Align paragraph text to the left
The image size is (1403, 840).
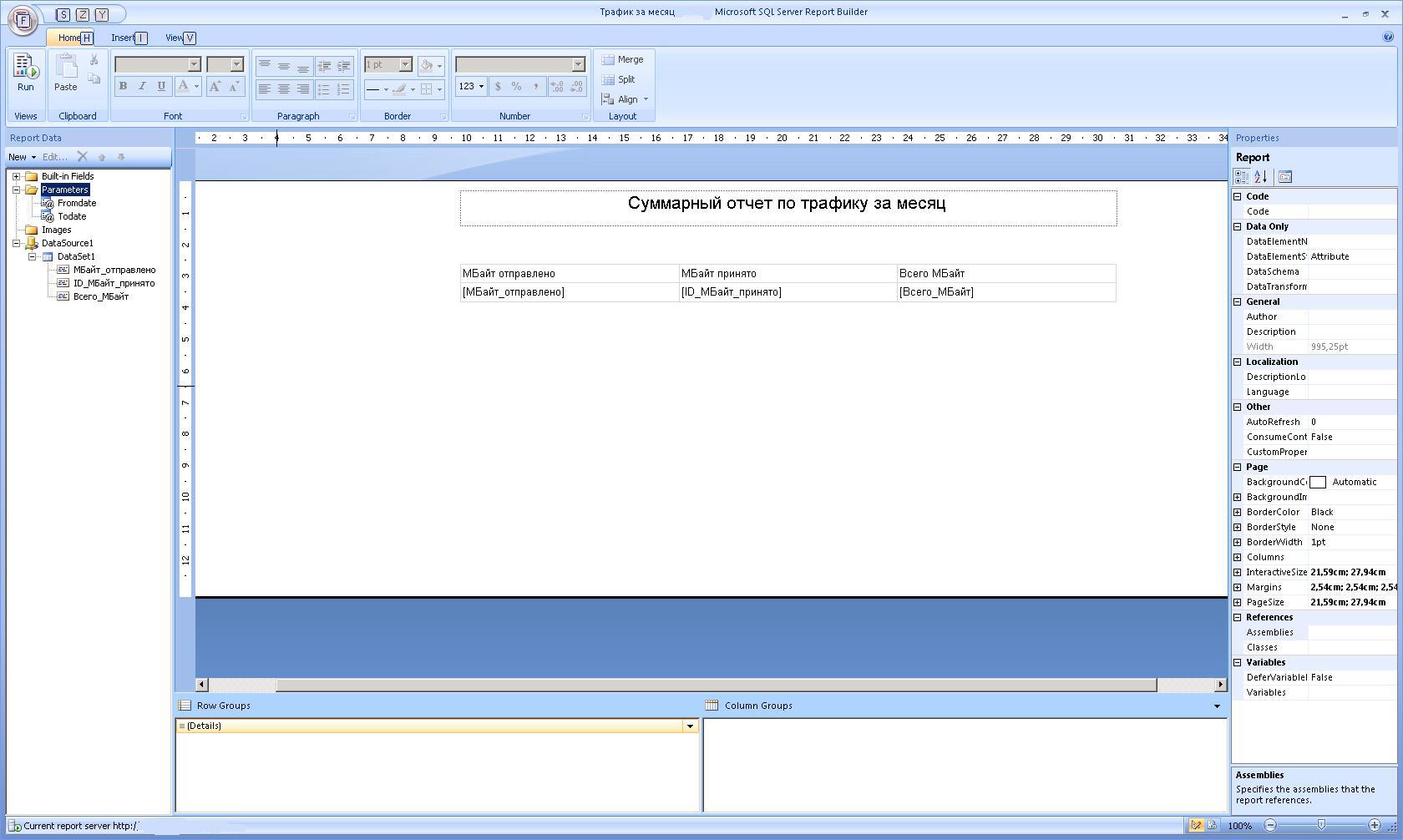(265, 89)
